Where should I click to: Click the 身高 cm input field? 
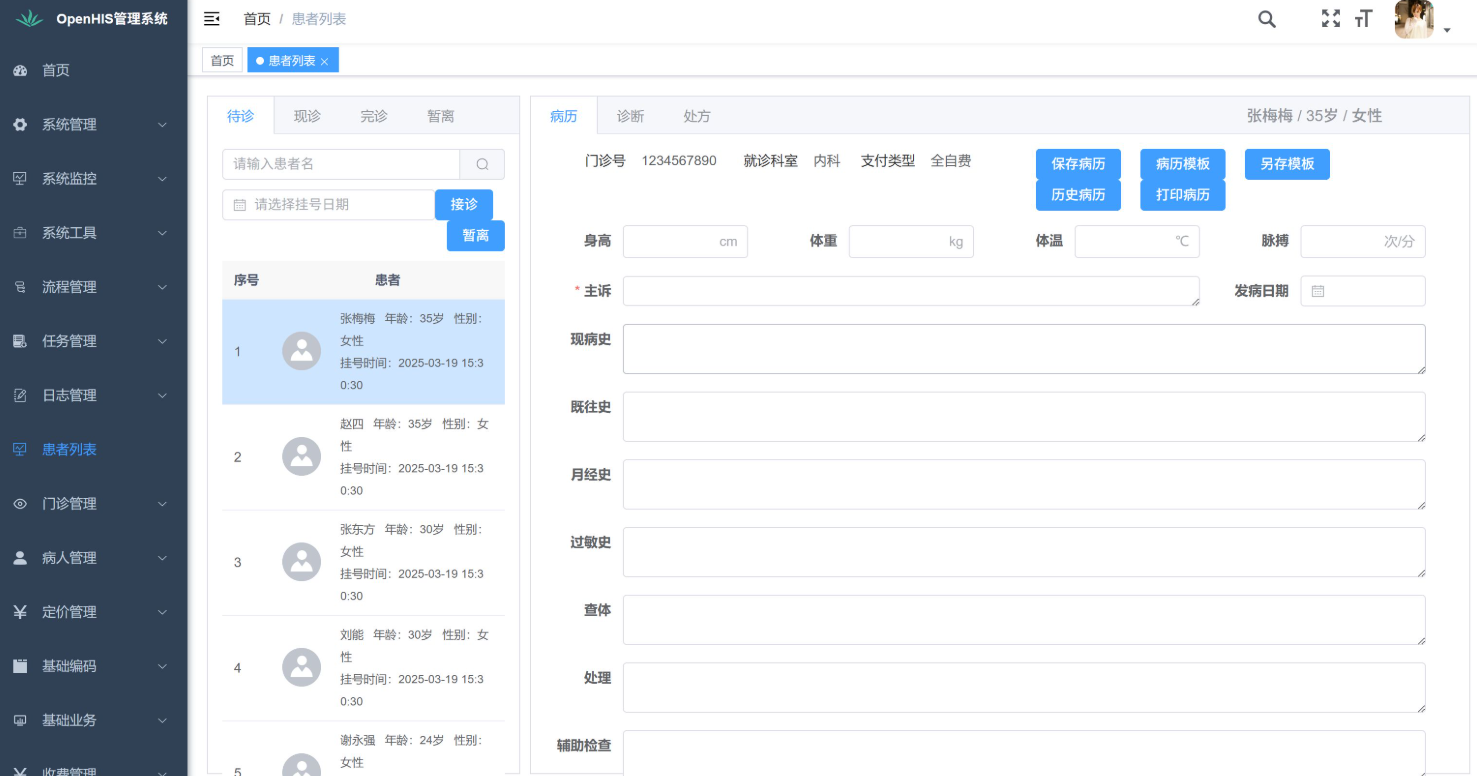[x=685, y=242]
